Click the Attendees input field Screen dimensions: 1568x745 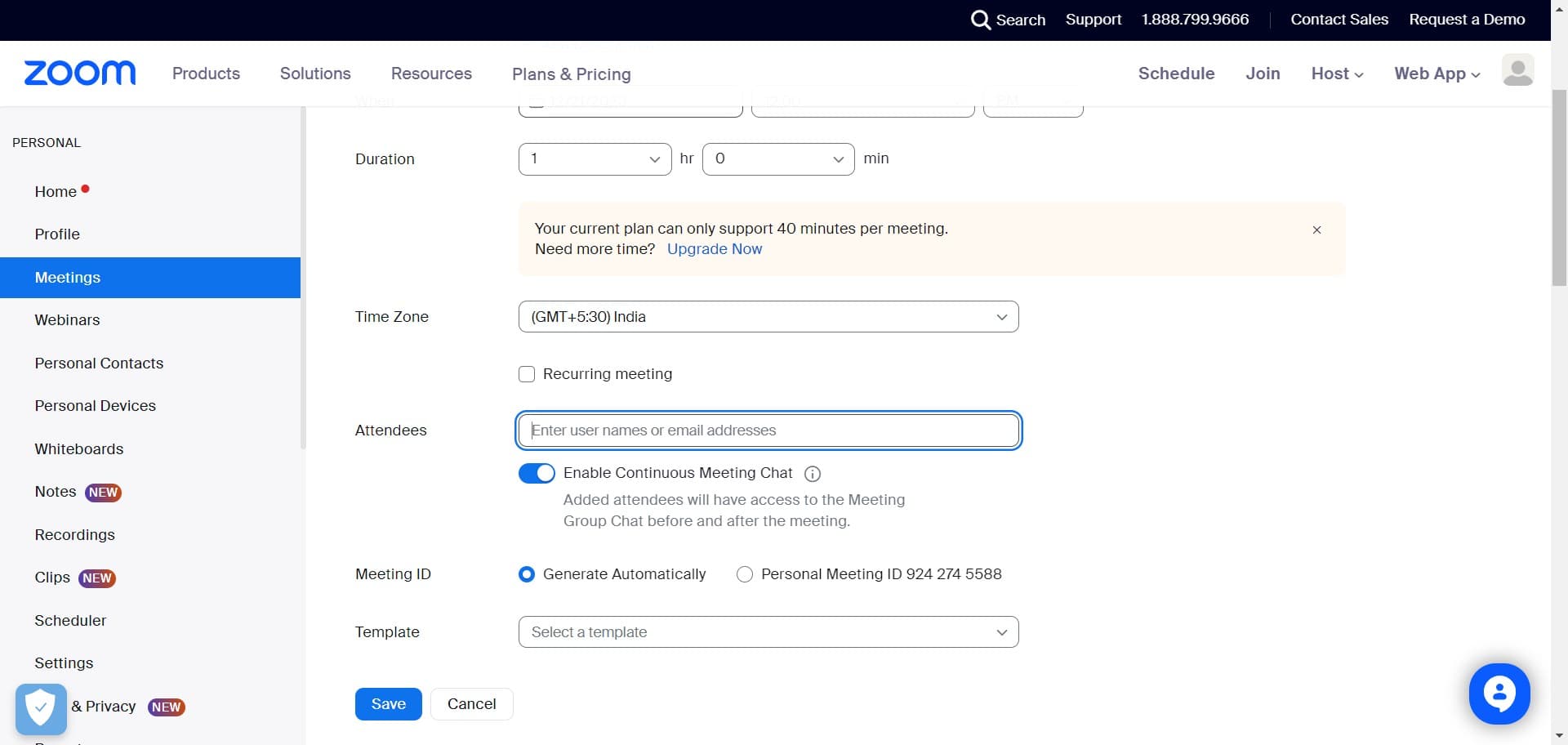(768, 430)
